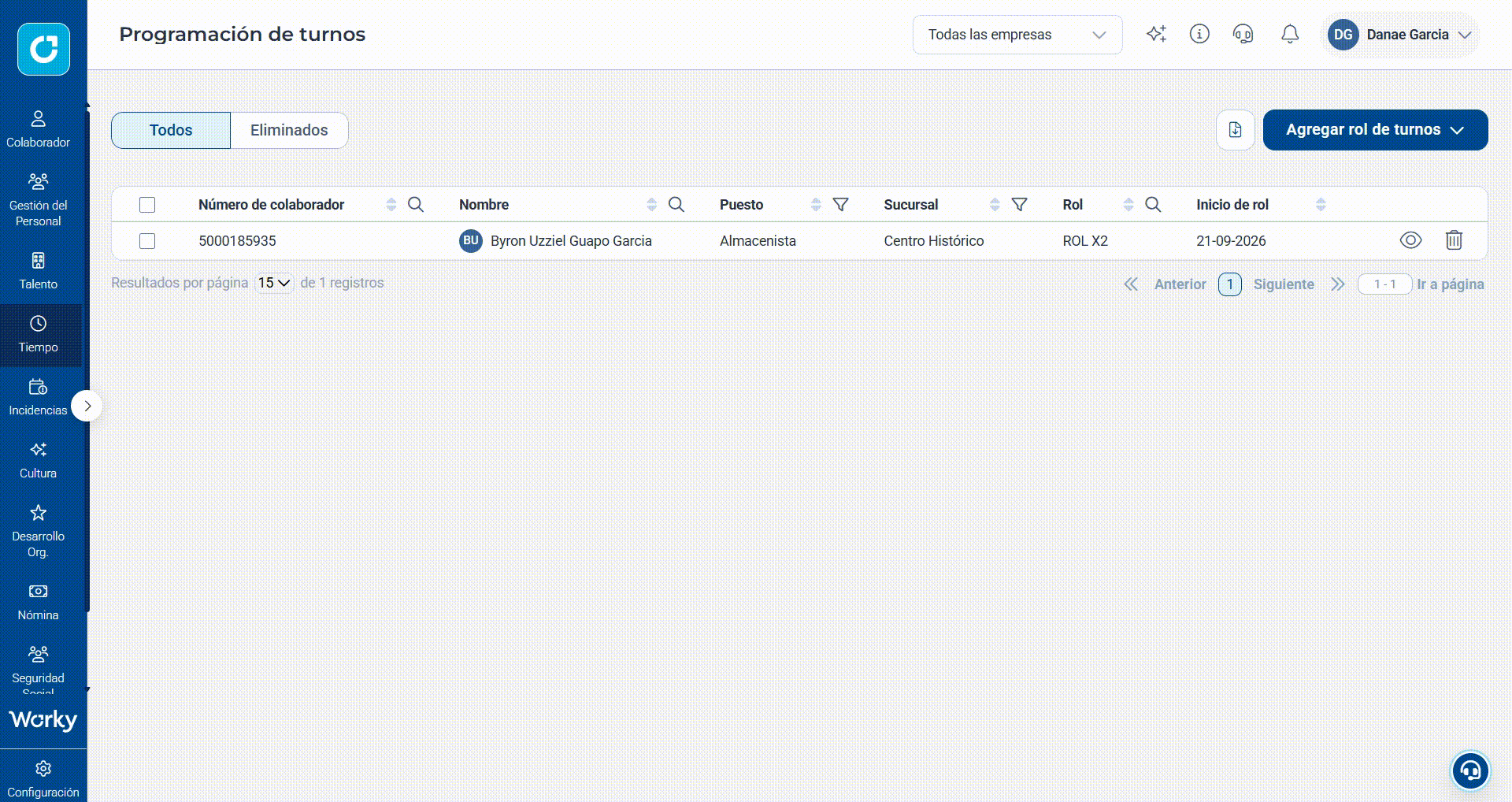This screenshot has width=1512, height=802.
Task: Delete Byron Uzziel row with trash icon
Action: pos(1454,240)
